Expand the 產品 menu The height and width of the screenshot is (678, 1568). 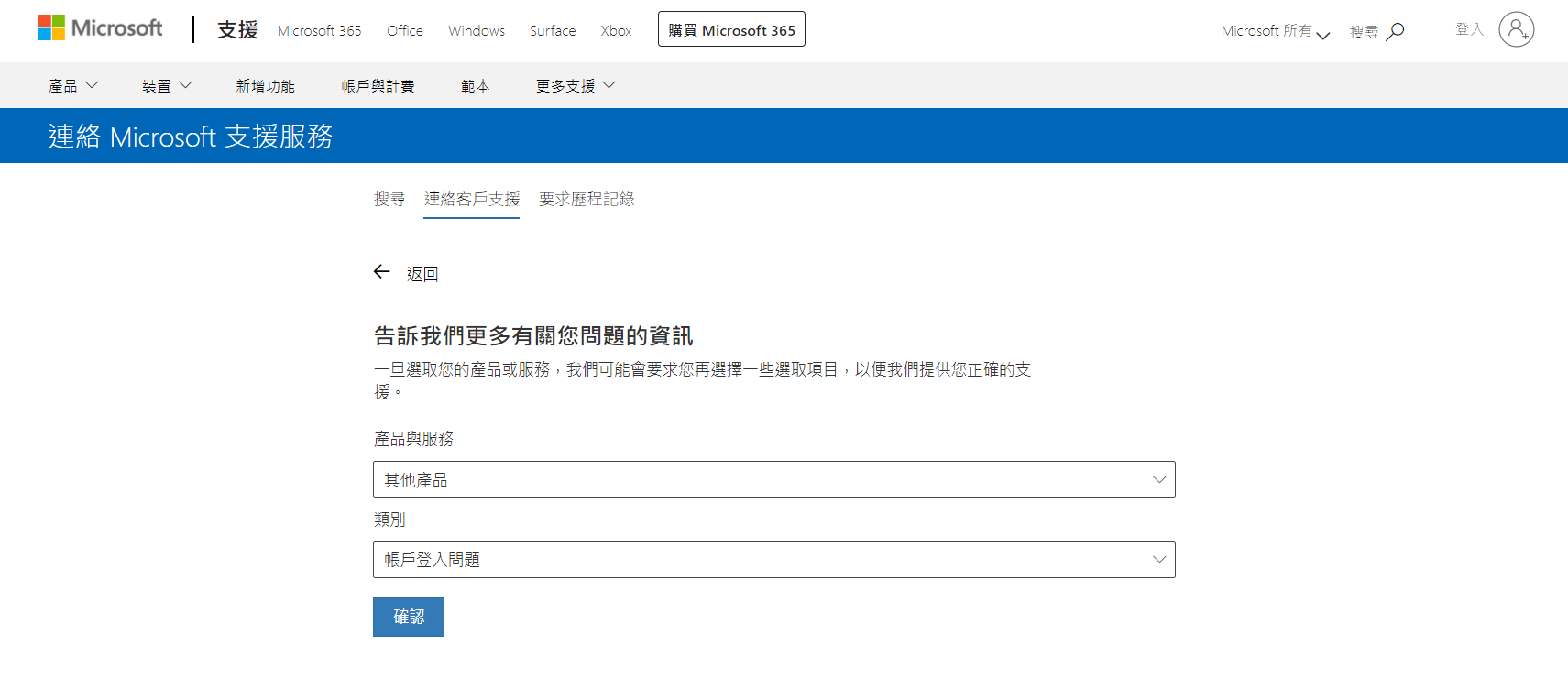(73, 86)
